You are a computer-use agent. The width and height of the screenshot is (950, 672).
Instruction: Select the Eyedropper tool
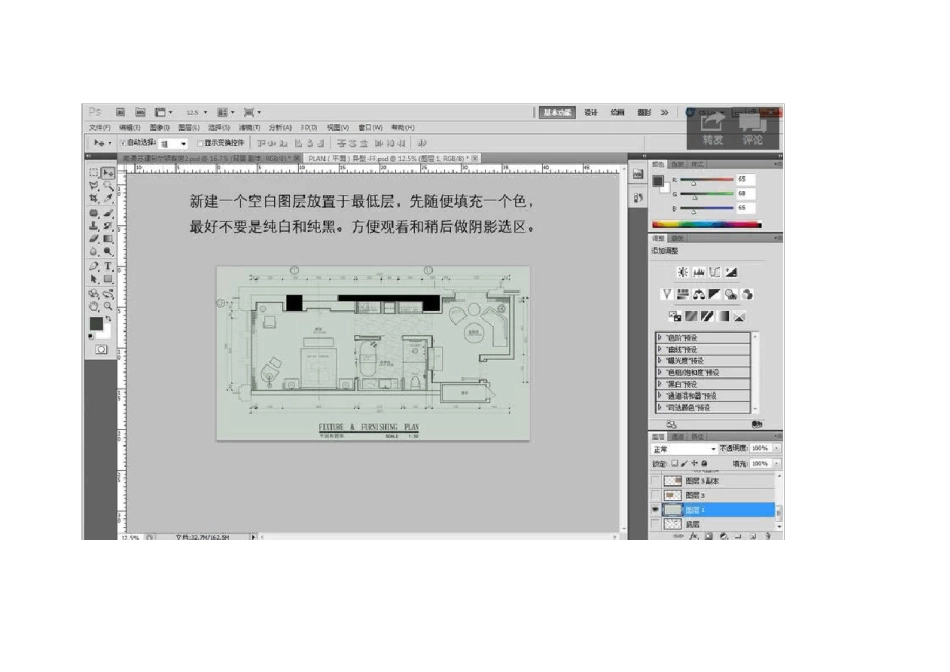[x=108, y=199]
